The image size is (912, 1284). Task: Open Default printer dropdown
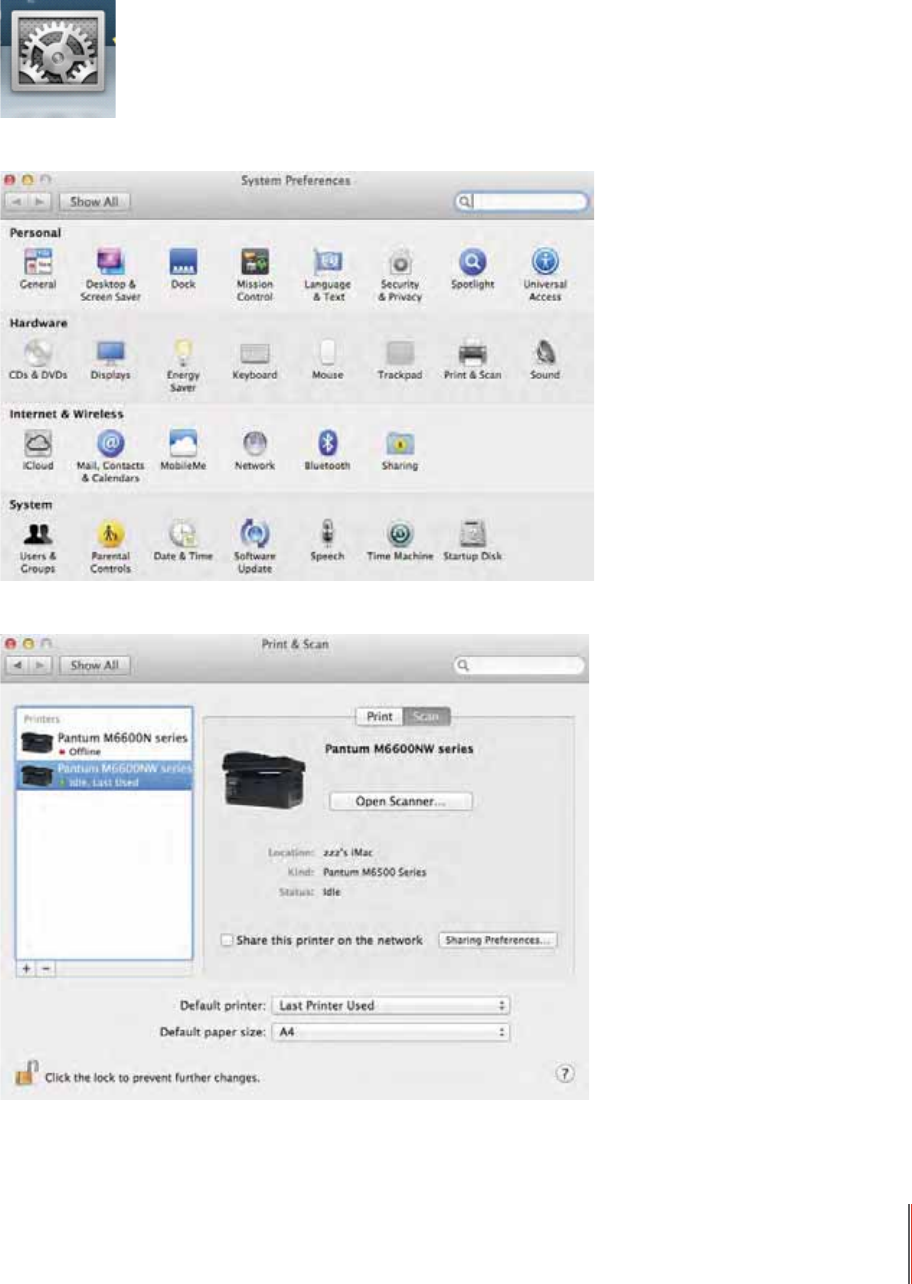[392, 1005]
